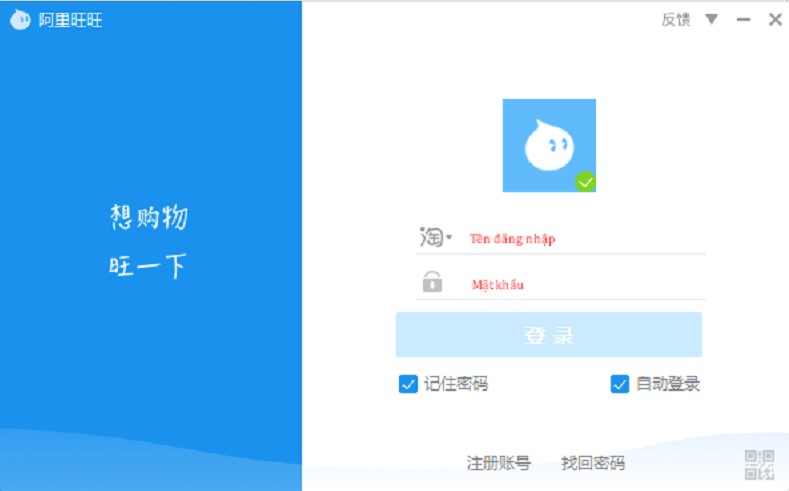Open the 找回密码 recover password link

pyautogui.click(x=592, y=463)
